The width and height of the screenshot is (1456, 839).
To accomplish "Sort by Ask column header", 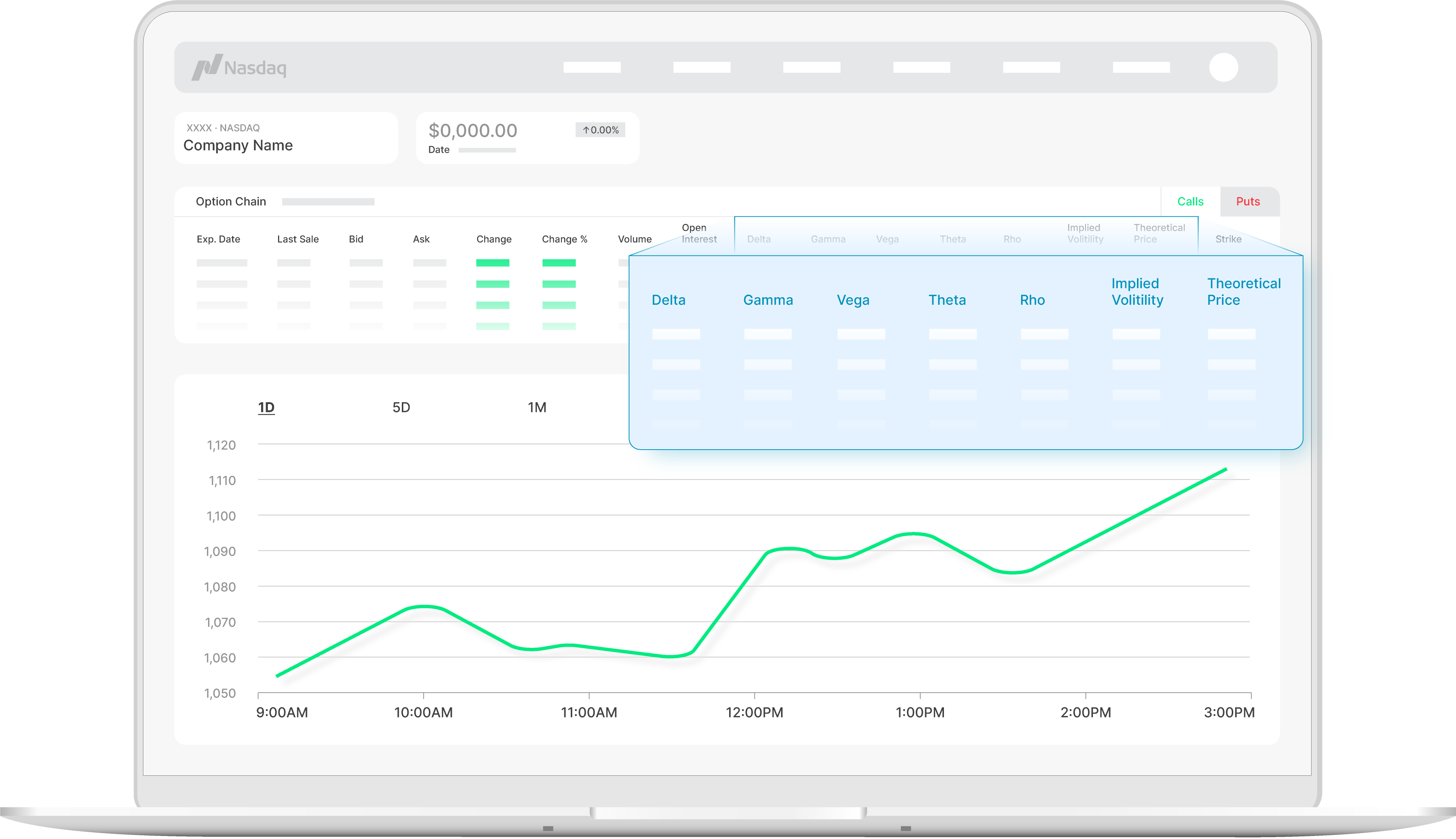I will [421, 239].
